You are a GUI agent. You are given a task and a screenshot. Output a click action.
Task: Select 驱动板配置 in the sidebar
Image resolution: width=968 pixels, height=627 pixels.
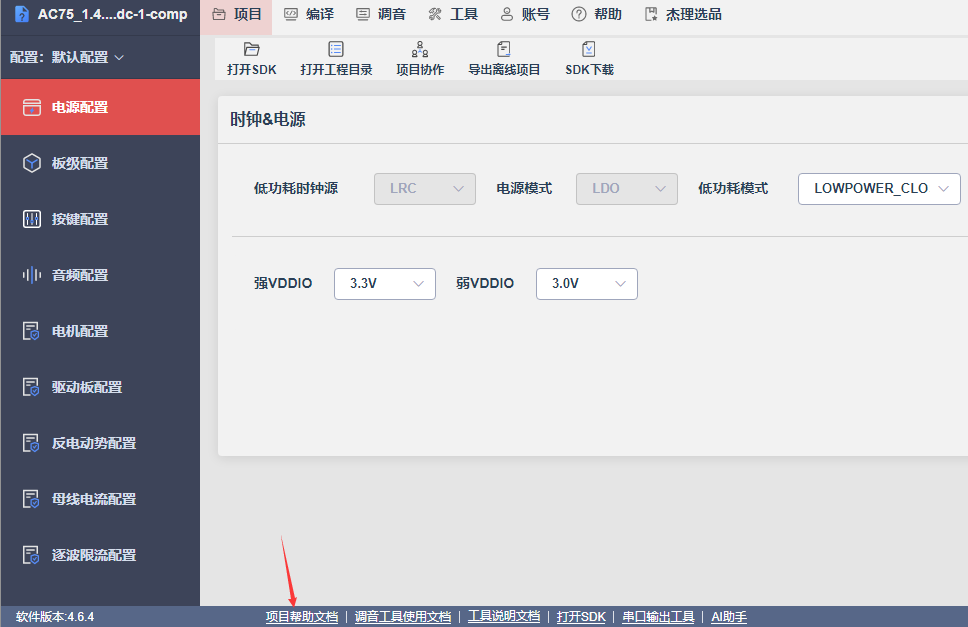pos(100,387)
